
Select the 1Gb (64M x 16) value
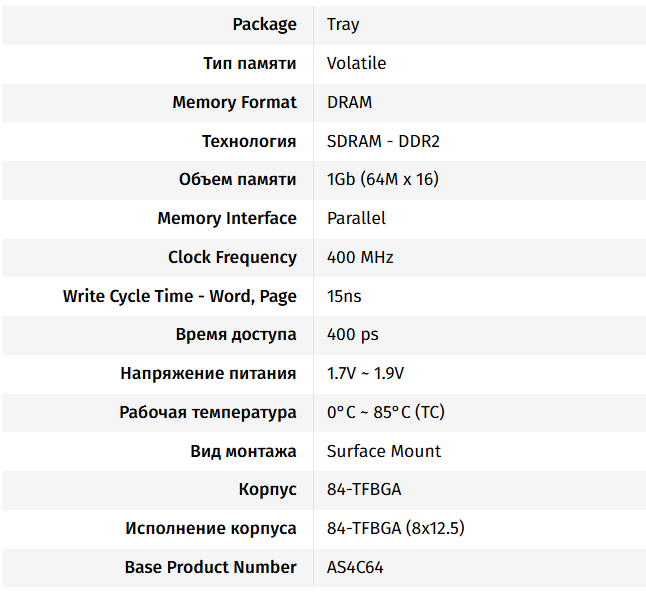tap(383, 180)
